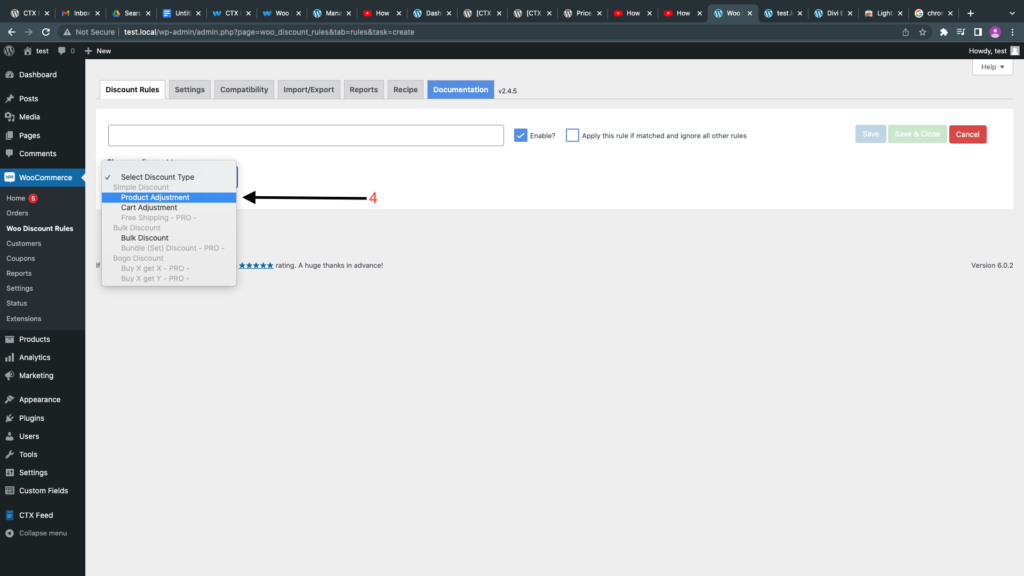
Task: Open Appearance in sidebar
Action: (x=42, y=399)
